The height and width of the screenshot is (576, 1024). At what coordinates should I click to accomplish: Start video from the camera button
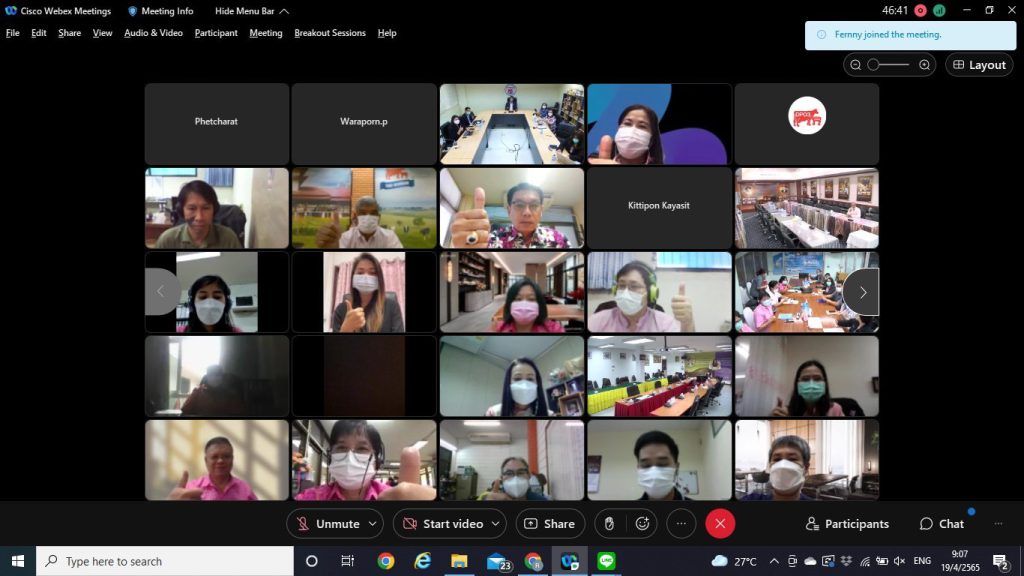(x=441, y=523)
